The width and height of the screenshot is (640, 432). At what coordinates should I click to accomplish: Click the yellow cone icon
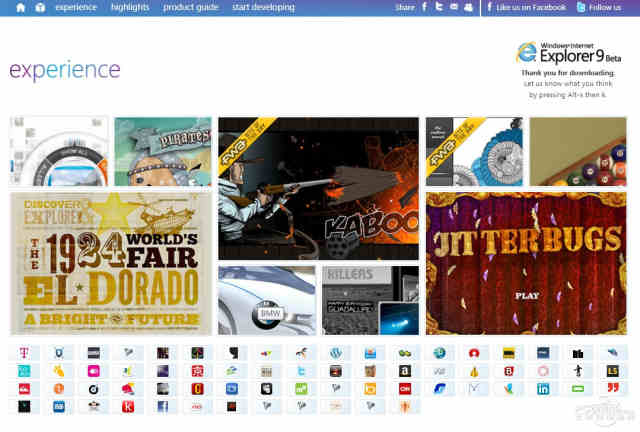coord(474,371)
